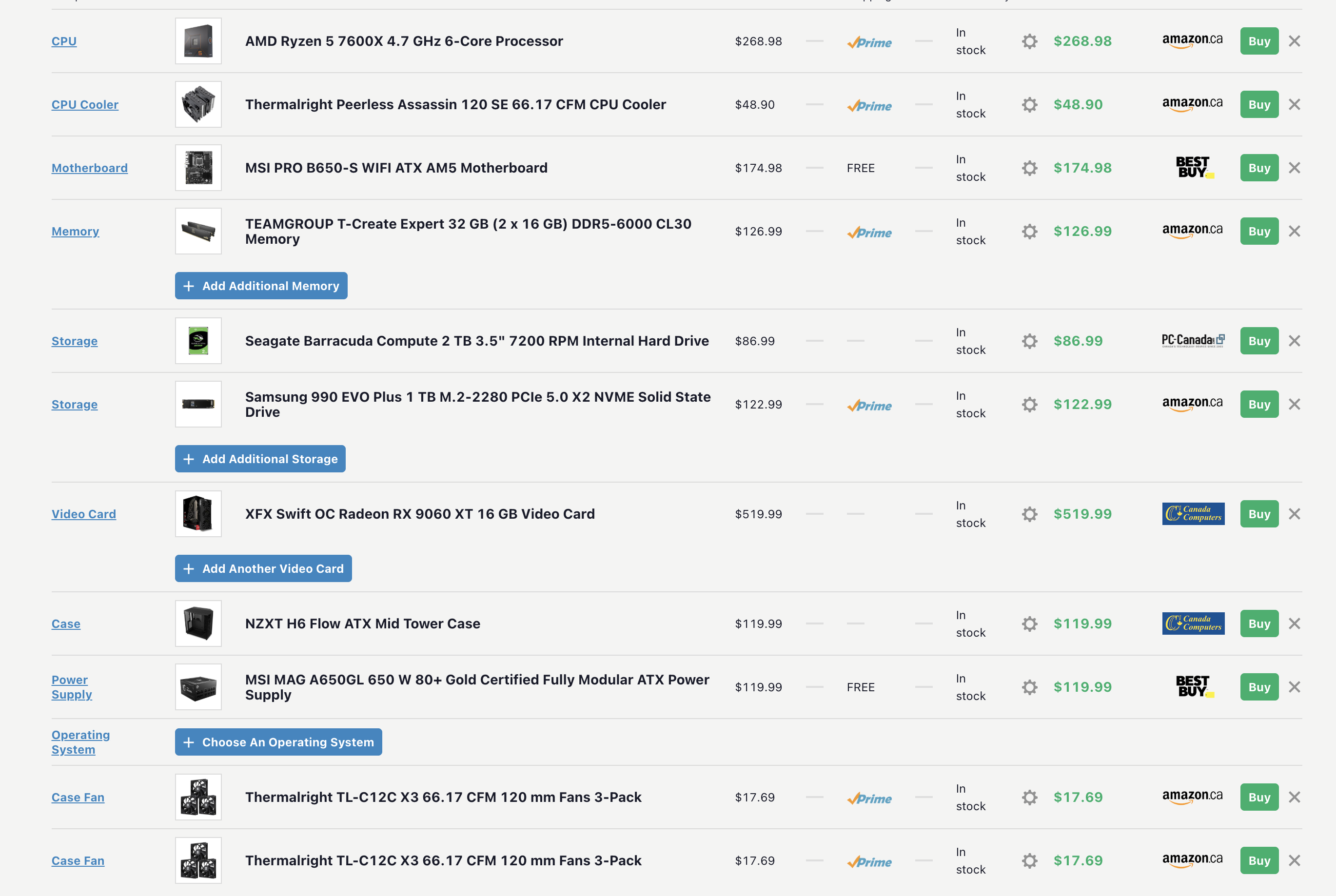The width and height of the screenshot is (1336, 896).
Task: Open the MSI MAG A650GL product name
Action: (x=477, y=687)
